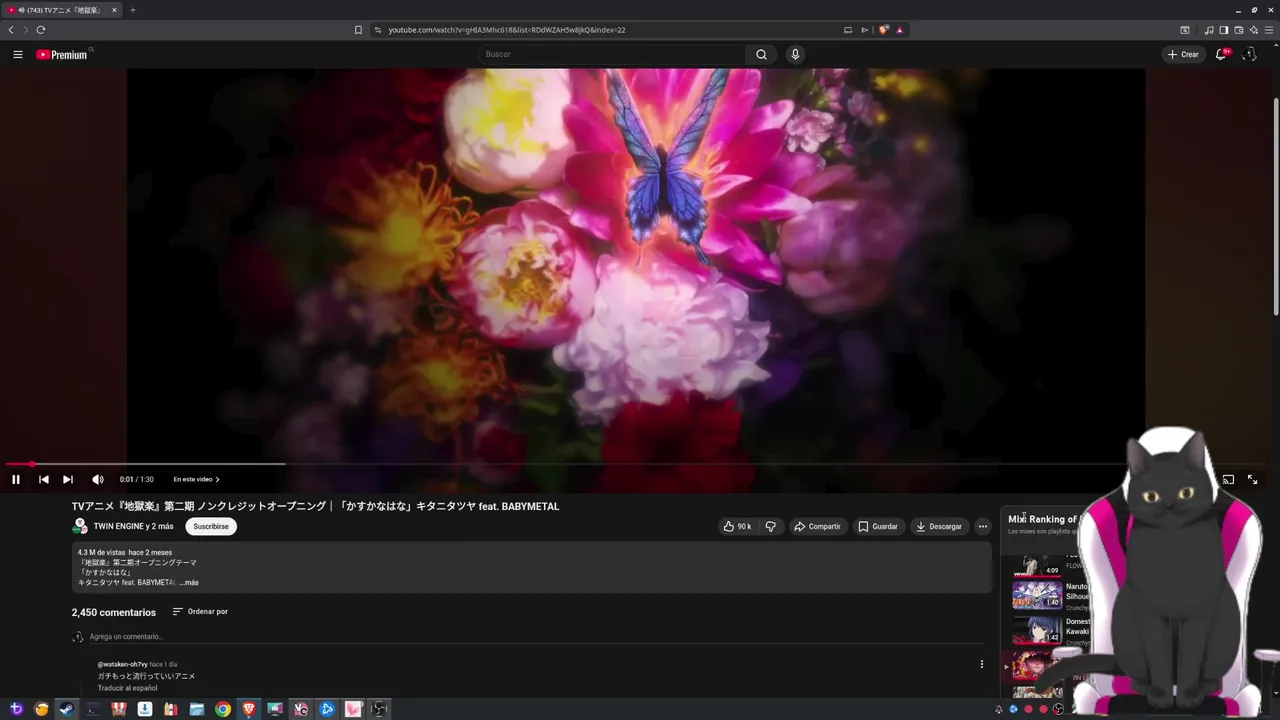
Task: Reload the current page
Action: [x=40, y=30]
